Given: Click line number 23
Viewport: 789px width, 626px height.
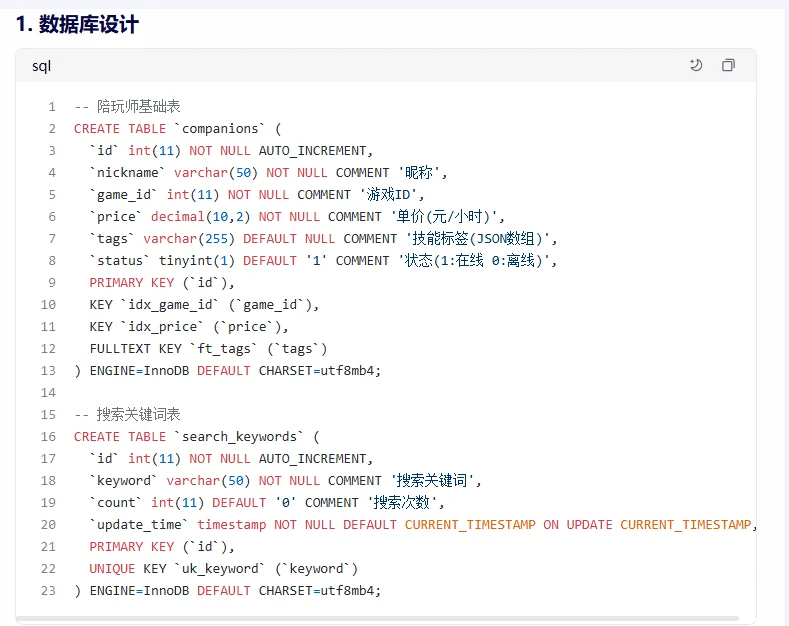Looking at the screenshot, I should (48, 591).
